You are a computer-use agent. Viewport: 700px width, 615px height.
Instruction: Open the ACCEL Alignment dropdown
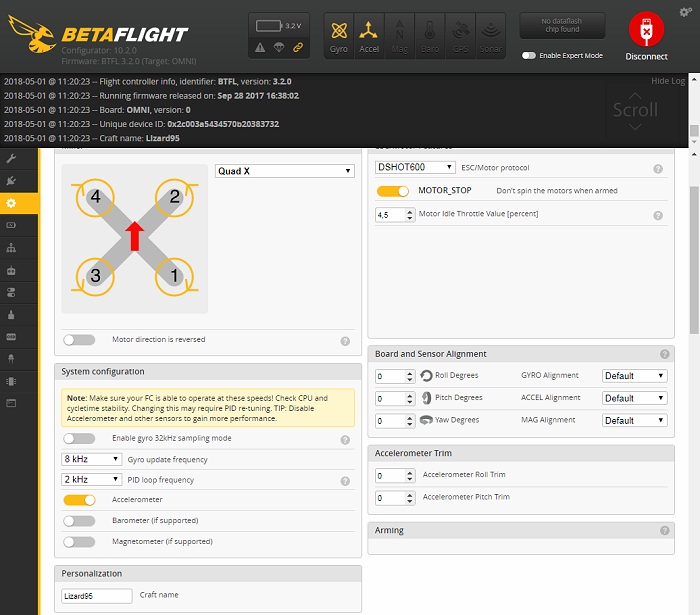coord(634,398)
